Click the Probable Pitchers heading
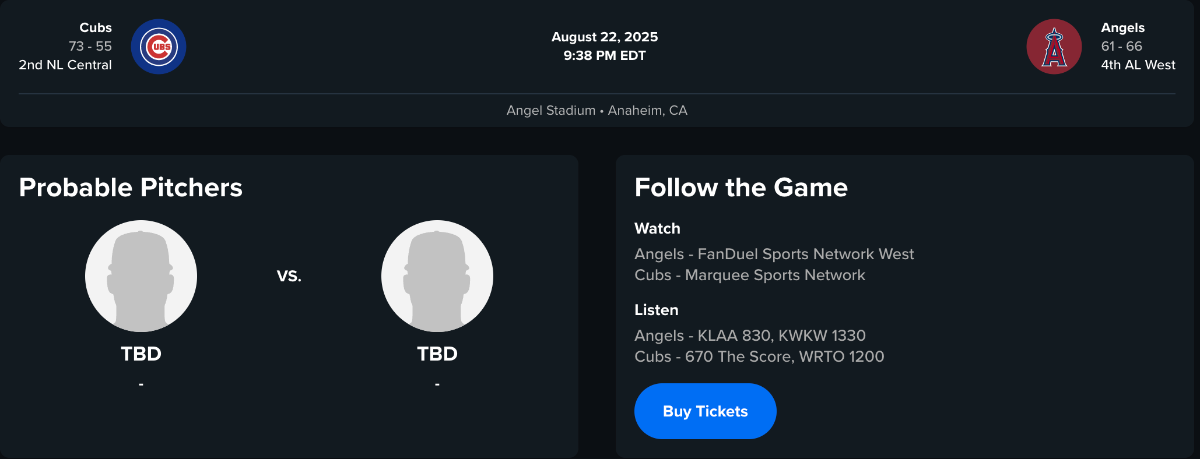This screenshot has height=459, width=1200. point(131,187)
